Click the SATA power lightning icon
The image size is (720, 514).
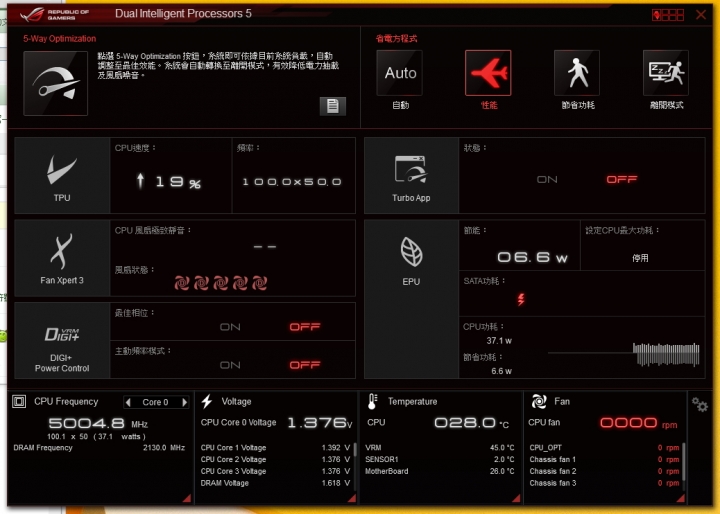coord(521,299)
